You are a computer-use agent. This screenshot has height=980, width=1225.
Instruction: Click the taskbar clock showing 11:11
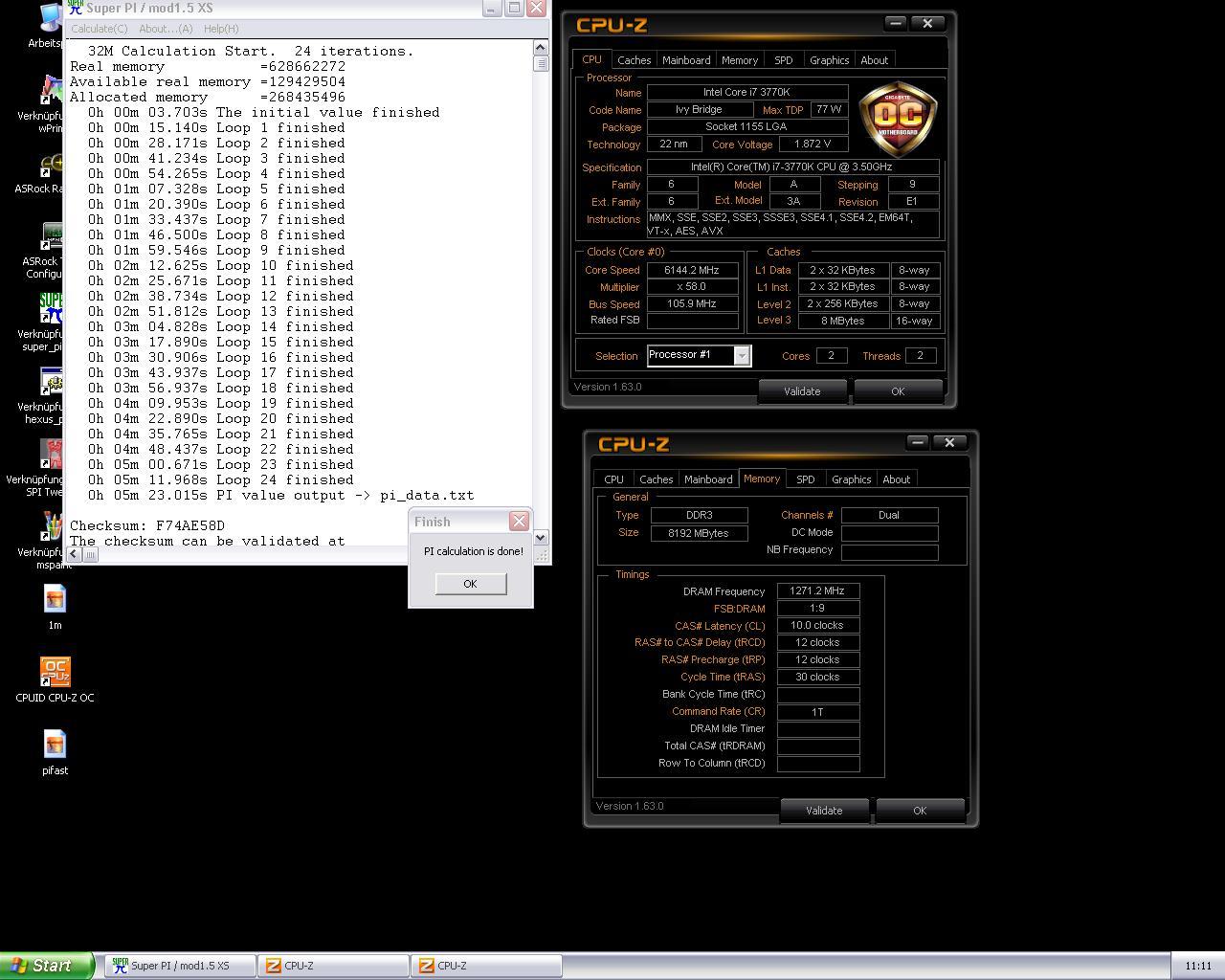coord(1198,967)
